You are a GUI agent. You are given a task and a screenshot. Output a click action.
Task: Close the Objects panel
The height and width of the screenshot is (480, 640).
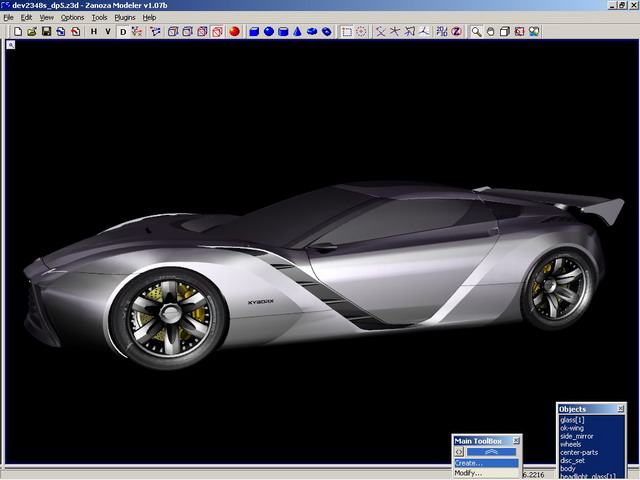621,409
